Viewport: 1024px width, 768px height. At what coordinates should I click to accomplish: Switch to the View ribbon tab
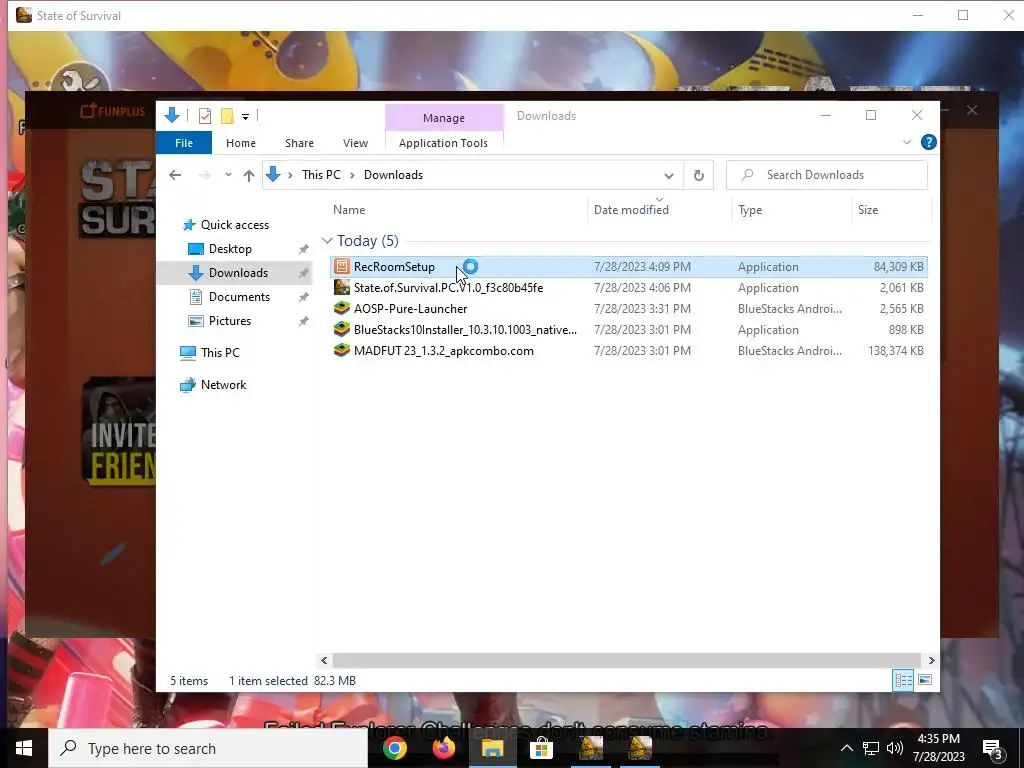tap(355, 143)
